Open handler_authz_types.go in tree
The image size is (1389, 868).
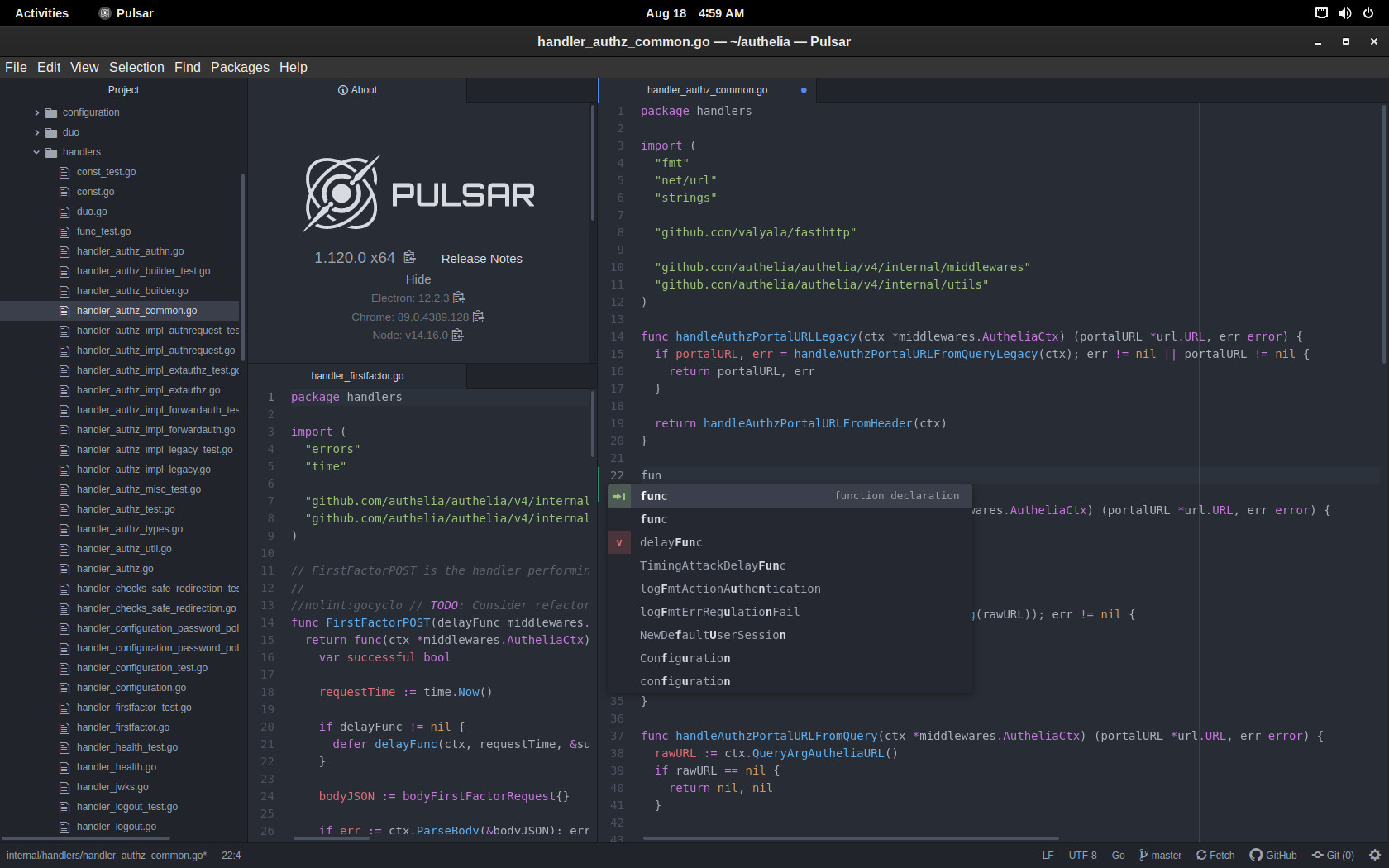click(x=130, y=529)
